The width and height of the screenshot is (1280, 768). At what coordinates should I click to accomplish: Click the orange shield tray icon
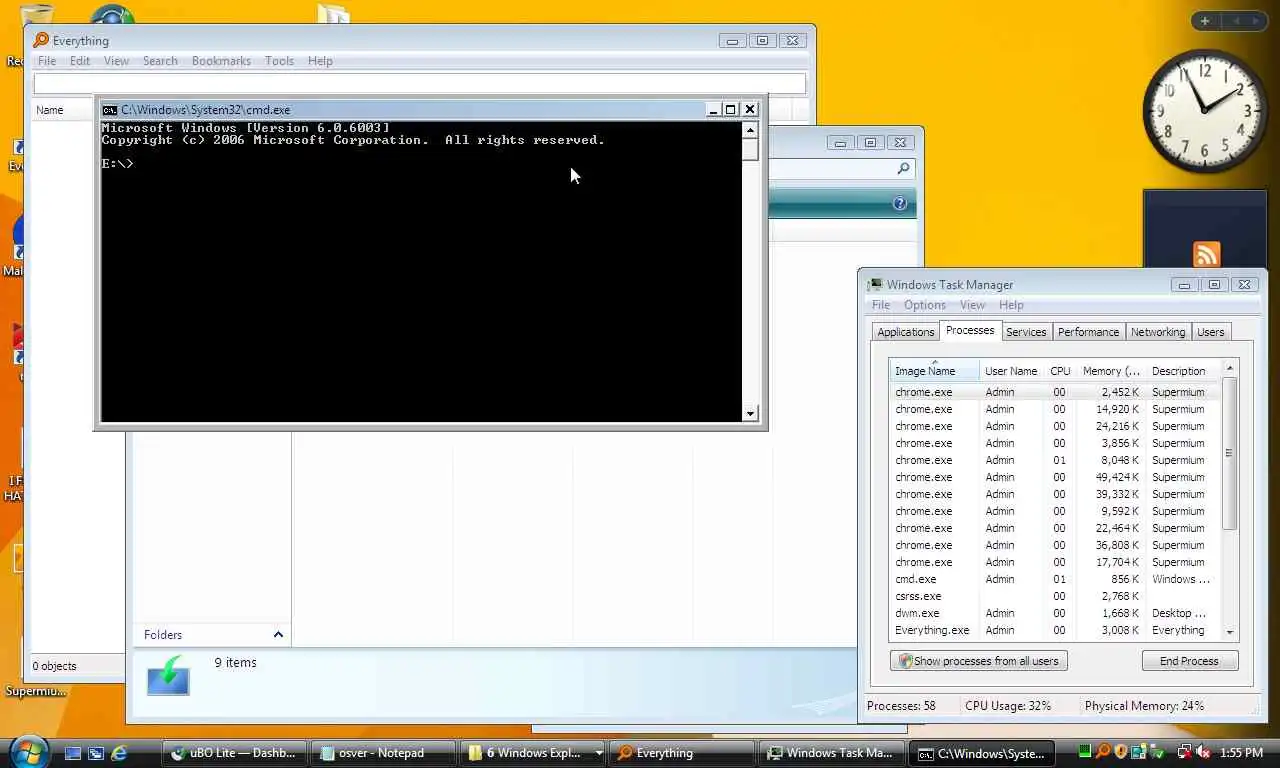(x=1122, y=752)
